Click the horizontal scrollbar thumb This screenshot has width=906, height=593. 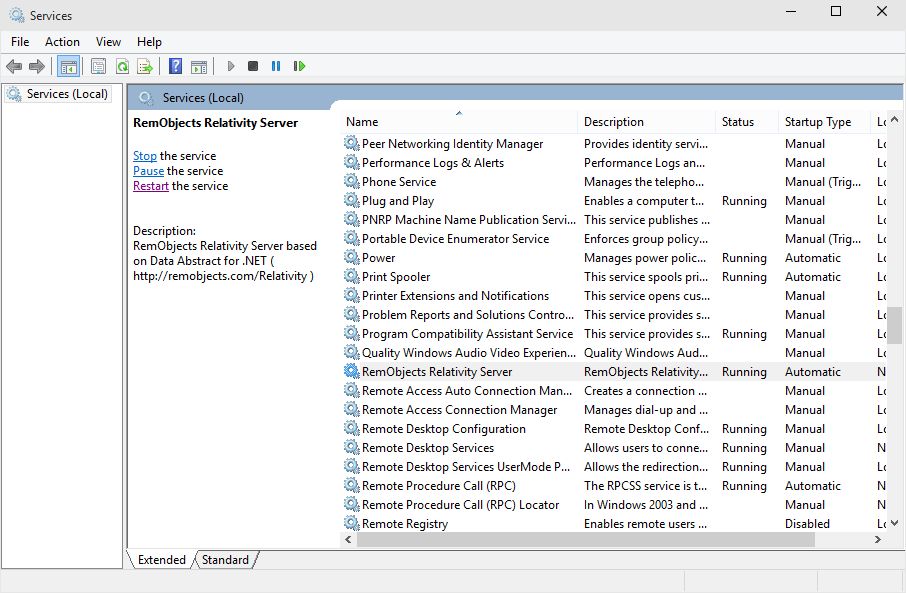586,539
